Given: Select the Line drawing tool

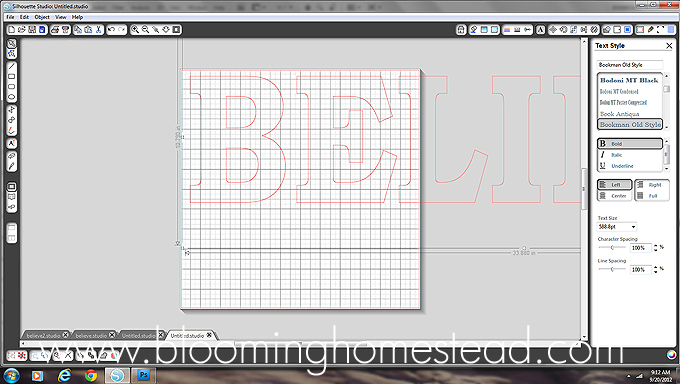Looking at the screenshot, I should tap(12, 66).
